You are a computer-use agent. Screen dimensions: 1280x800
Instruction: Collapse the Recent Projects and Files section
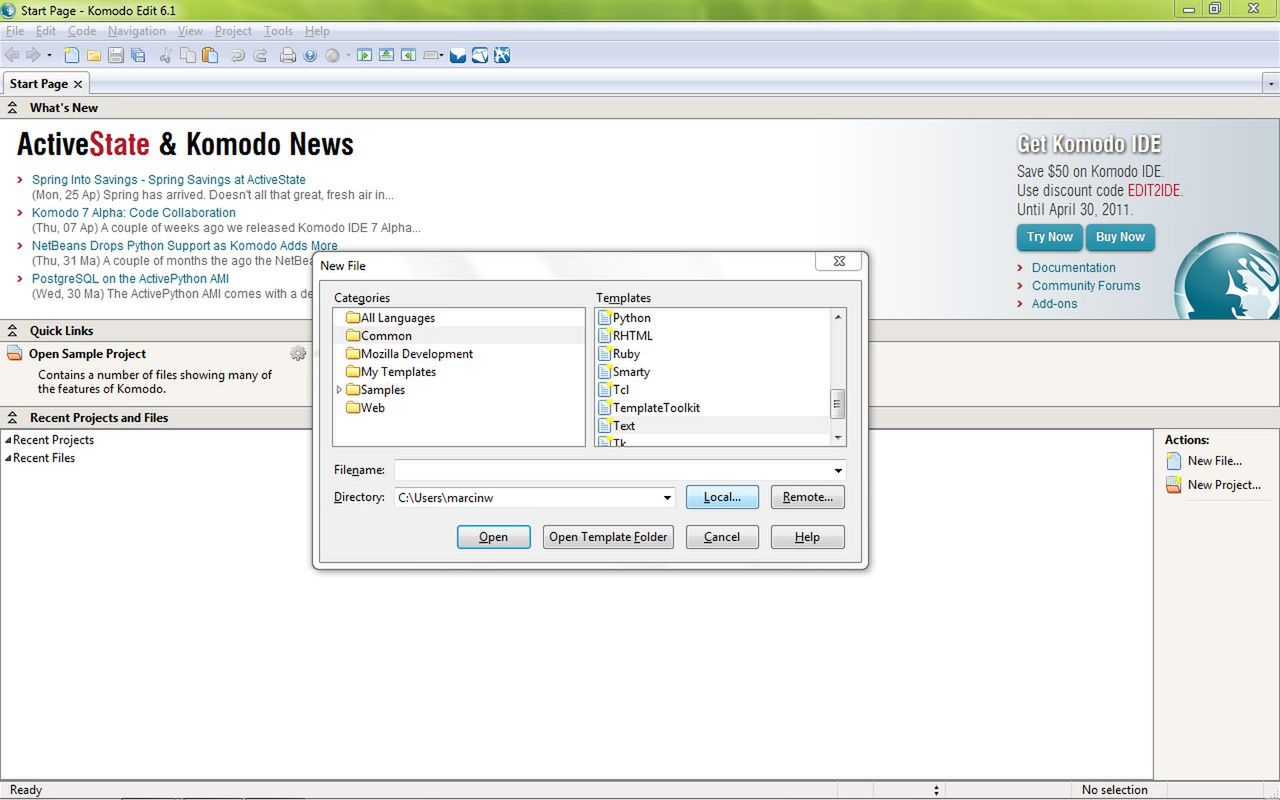tap(13, 417)
